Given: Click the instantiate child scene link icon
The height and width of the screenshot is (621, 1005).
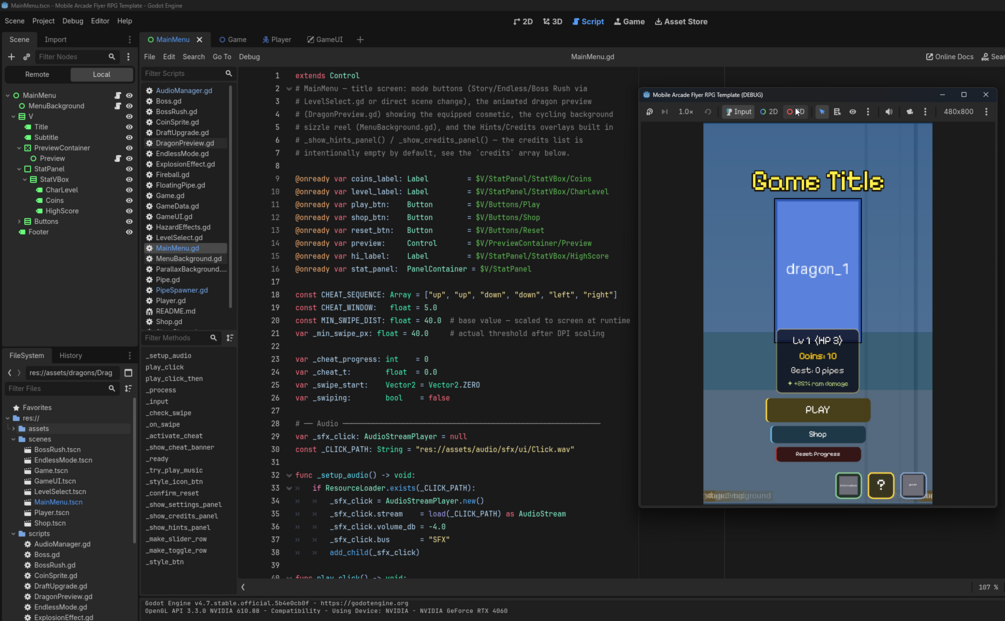Looking at the screenshot, I should tap(26, 57).
